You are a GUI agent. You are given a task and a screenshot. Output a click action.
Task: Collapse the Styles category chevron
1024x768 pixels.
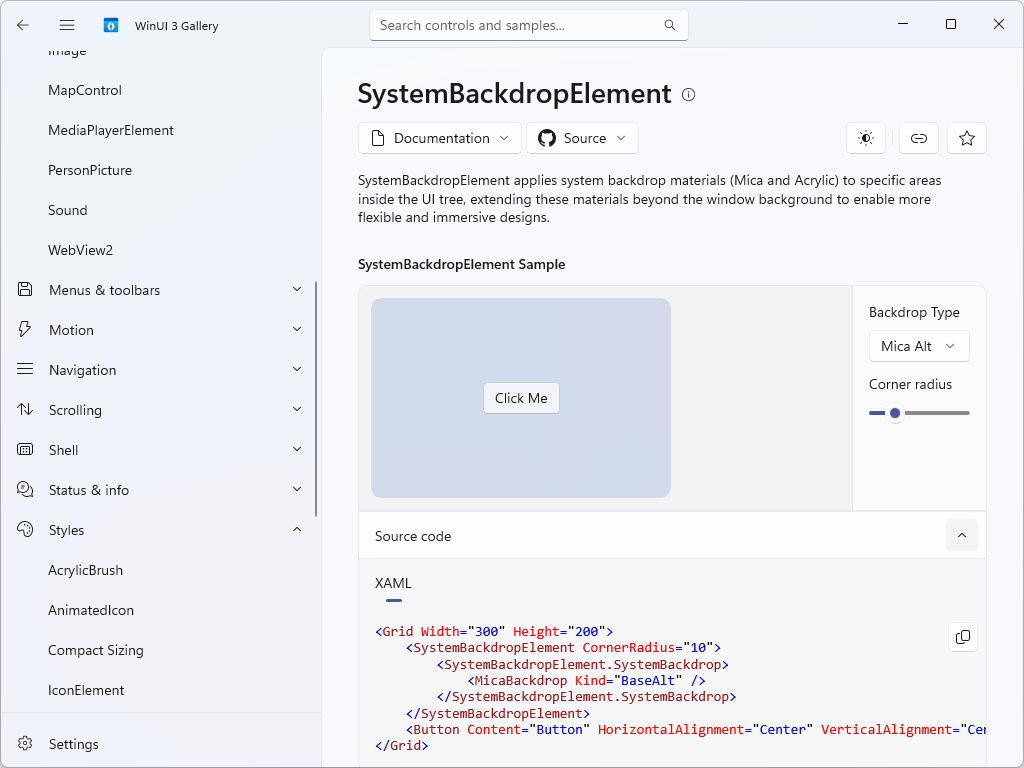pos(297,529)
